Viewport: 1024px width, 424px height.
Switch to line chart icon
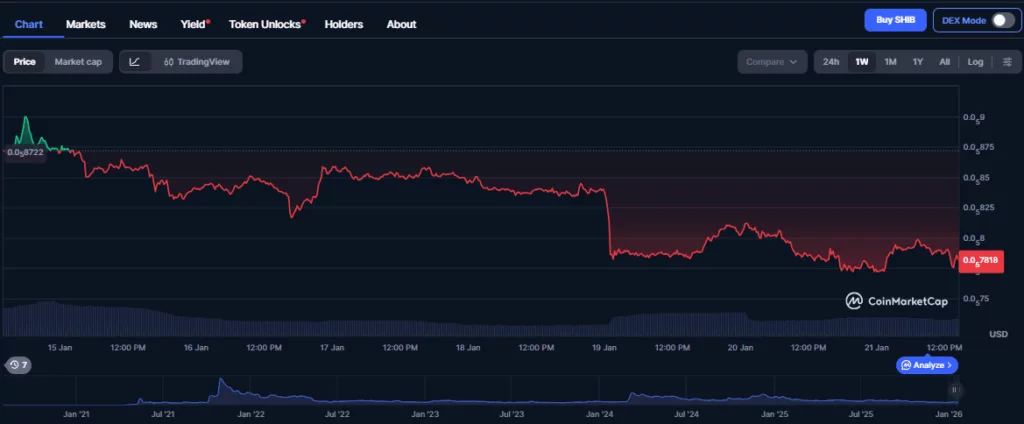point(135,62)
